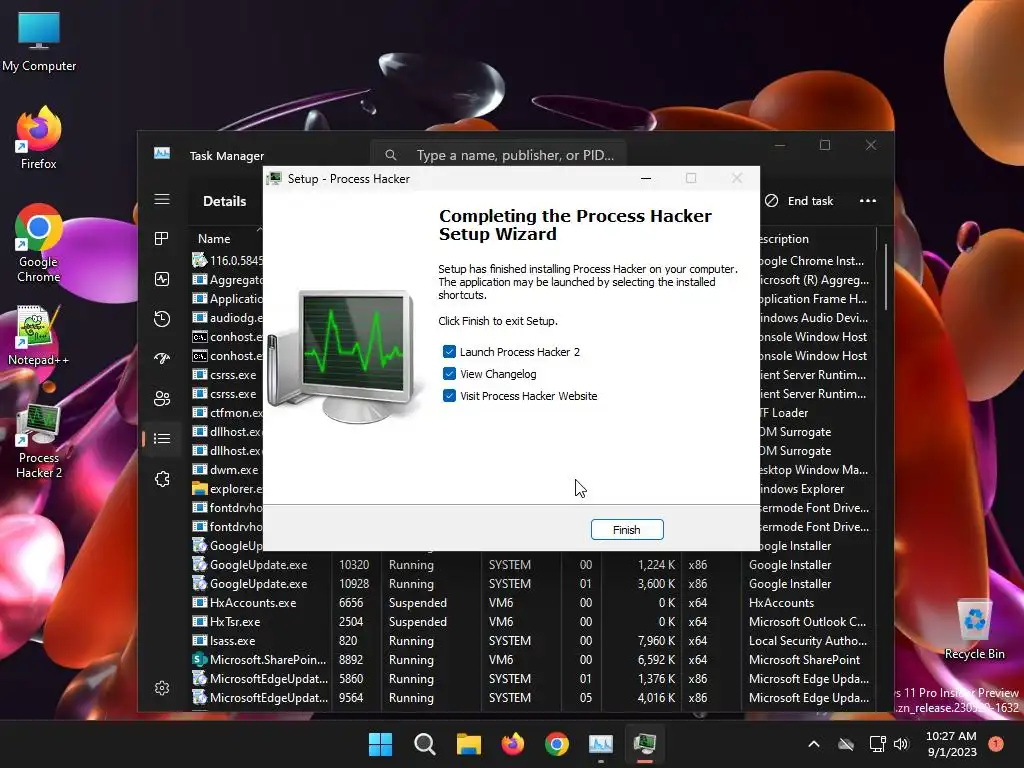This screenshot has width=1024, height=768.
Task: Expand system tray hidden icons chevron
Action: pyautogui.click(x=814, y=744)
